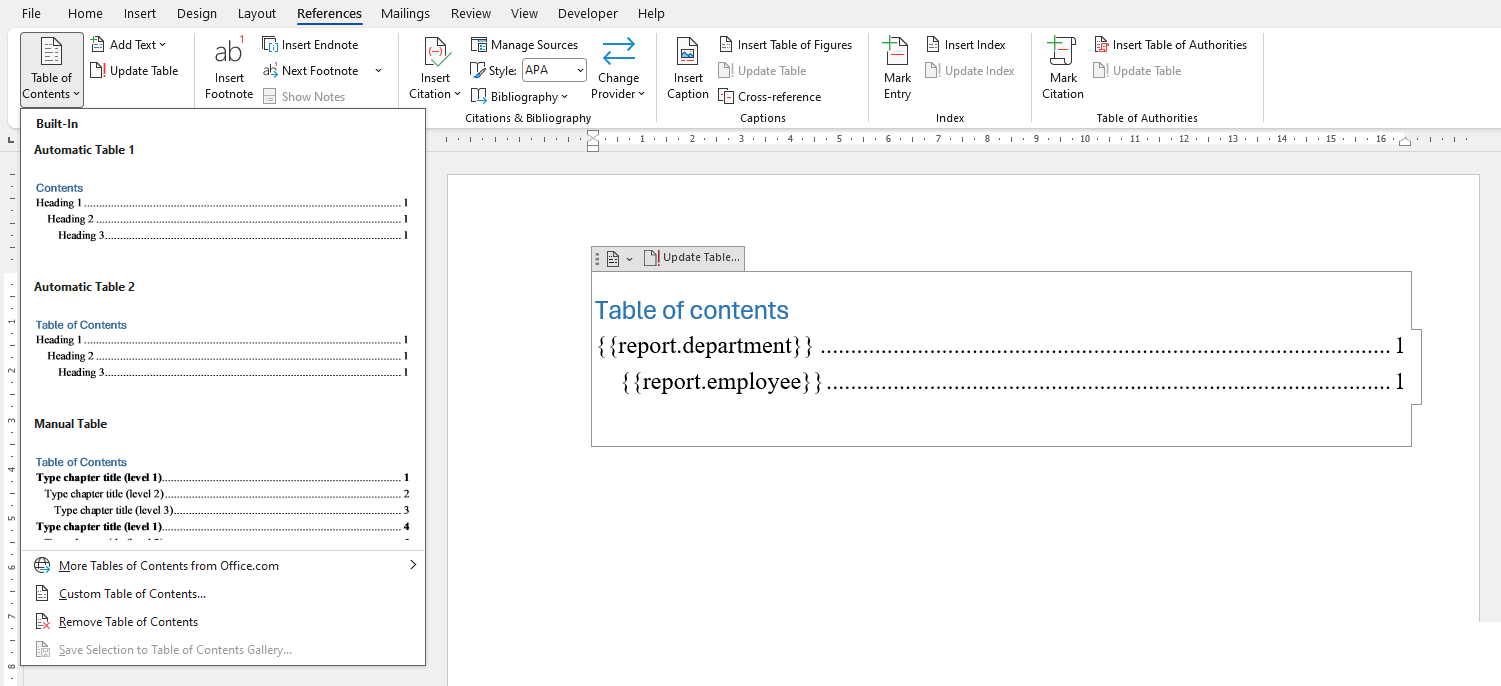This screenshot has height=686, width=1501.
Task: Insert a footnote with Insert Footnote
Action: pos(229,69)
